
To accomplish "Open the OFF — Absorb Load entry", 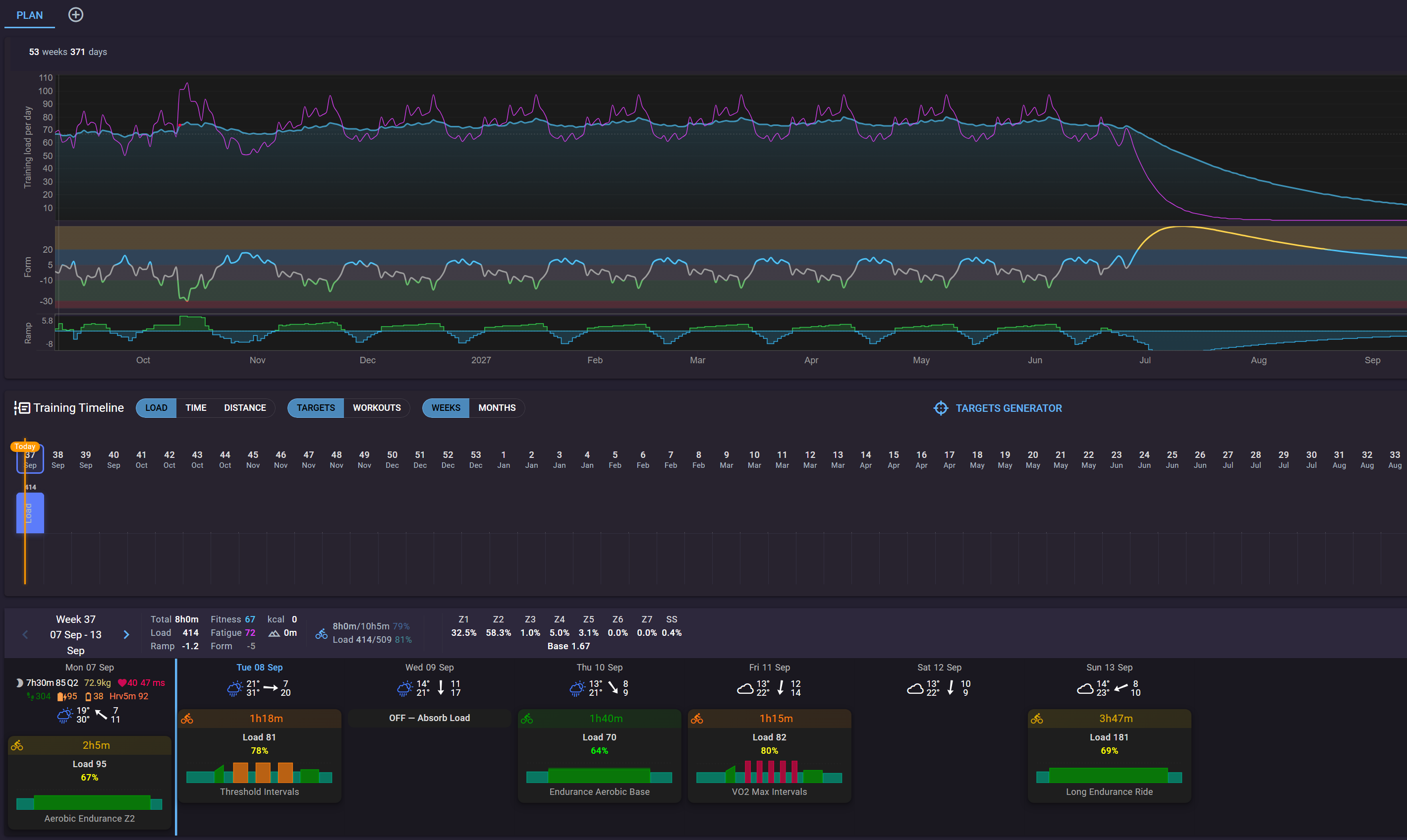I will click(429, 718).
